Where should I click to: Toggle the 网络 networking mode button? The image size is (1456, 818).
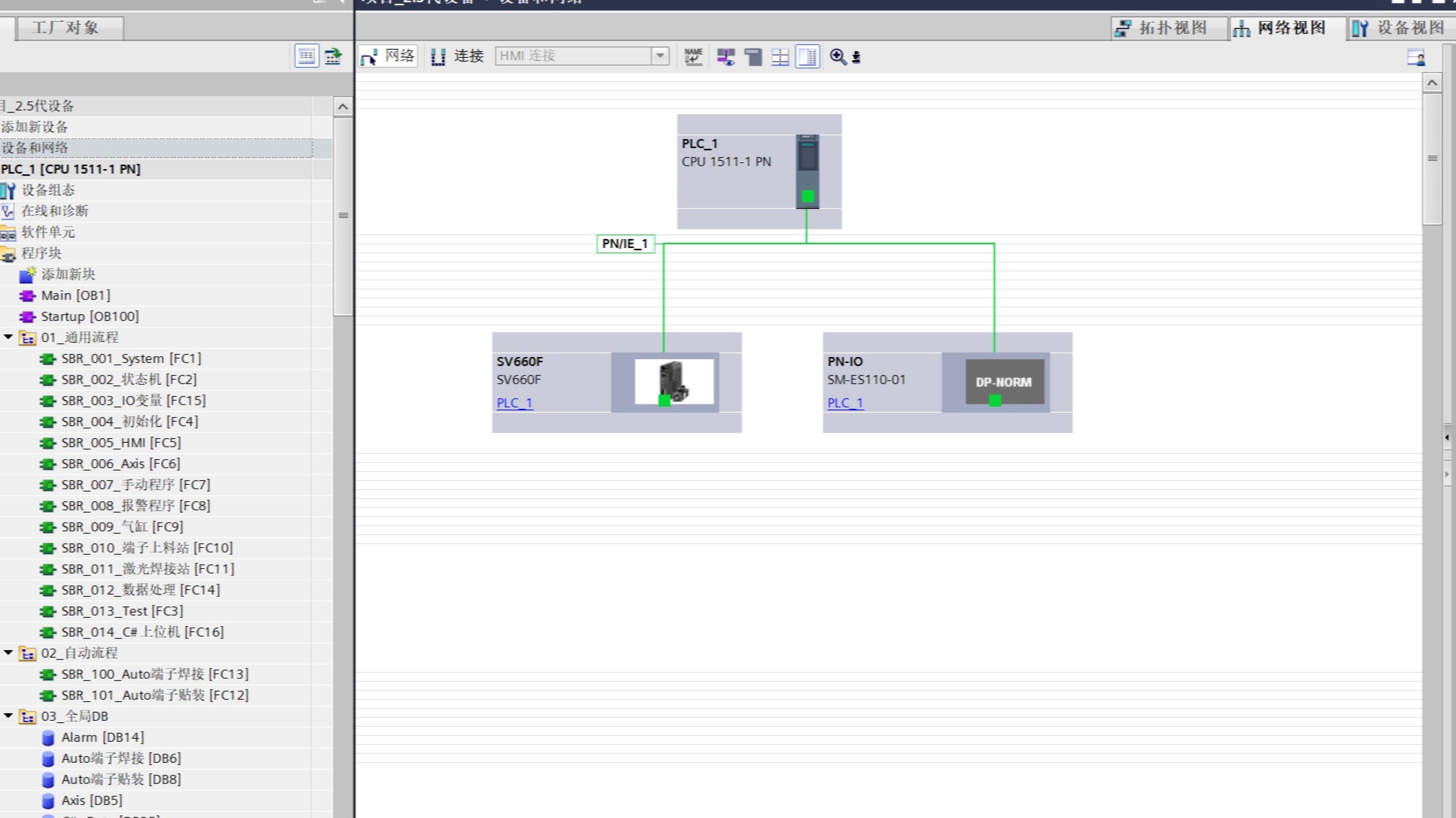[x=388, y=56]
